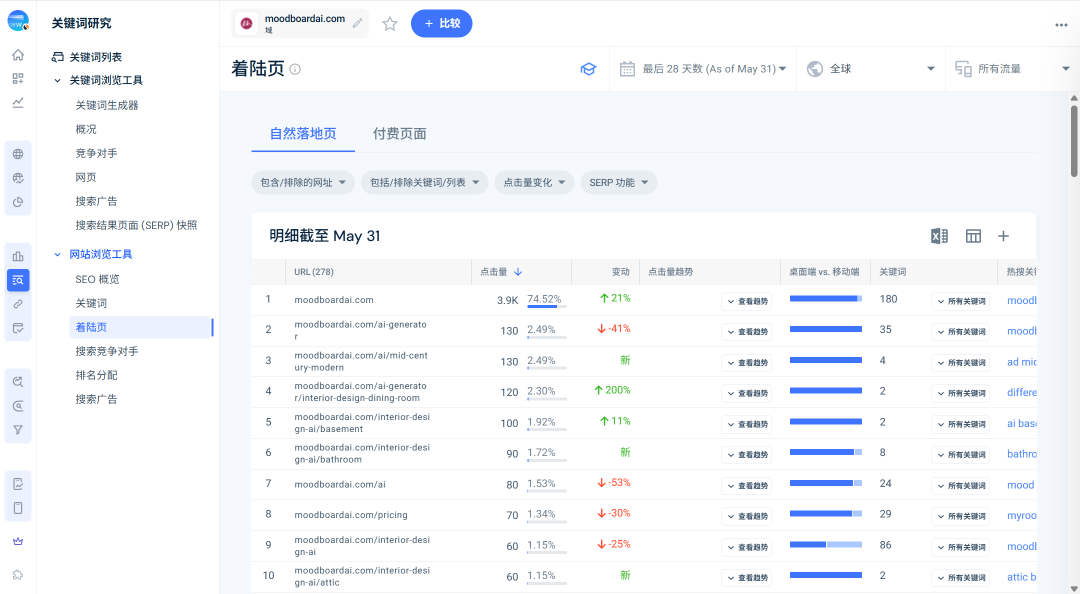Click the link chain icon in left rail
1080x594 pixels.
coord(18,304)
